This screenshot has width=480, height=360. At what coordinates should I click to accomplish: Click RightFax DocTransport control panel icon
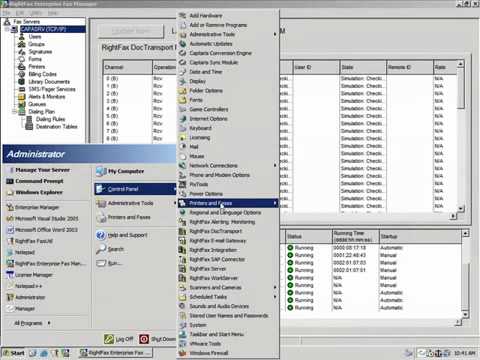click(183, 231)
